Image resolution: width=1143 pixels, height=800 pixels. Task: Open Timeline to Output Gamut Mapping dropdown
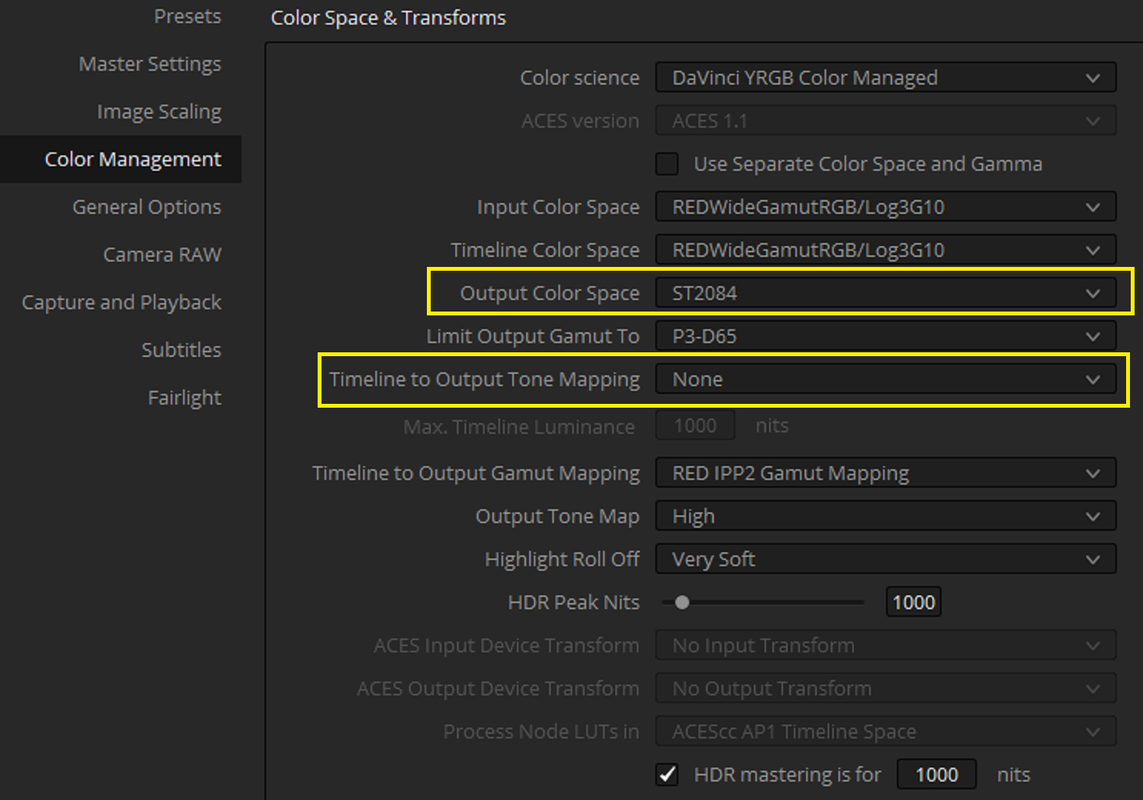886,473
